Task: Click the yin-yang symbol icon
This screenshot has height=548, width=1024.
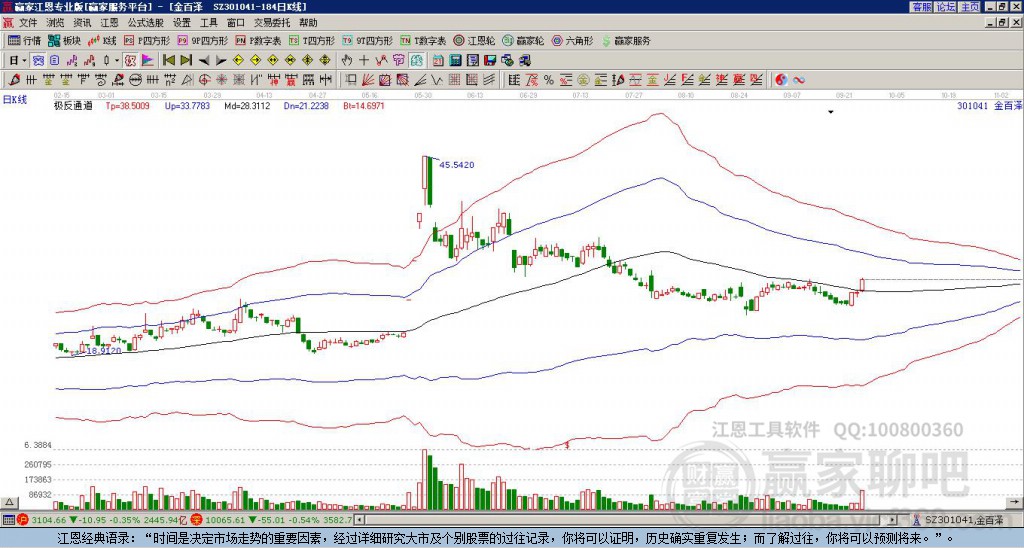Action: 781,80
